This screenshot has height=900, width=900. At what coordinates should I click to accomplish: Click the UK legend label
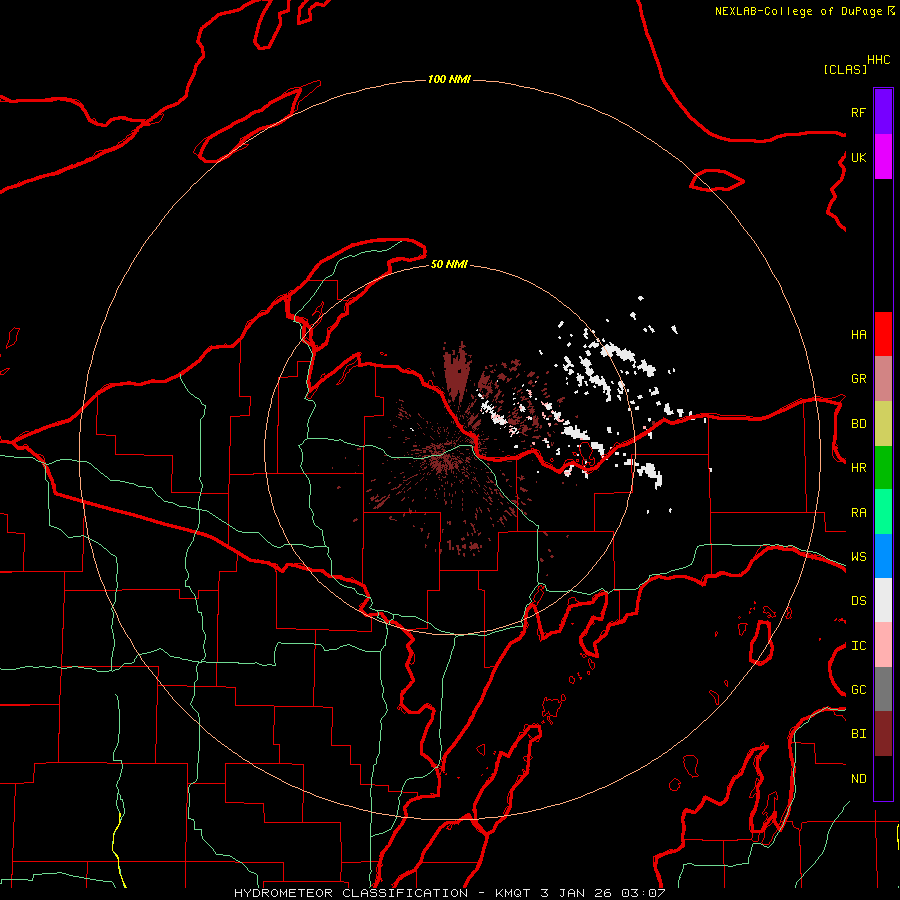858,157
